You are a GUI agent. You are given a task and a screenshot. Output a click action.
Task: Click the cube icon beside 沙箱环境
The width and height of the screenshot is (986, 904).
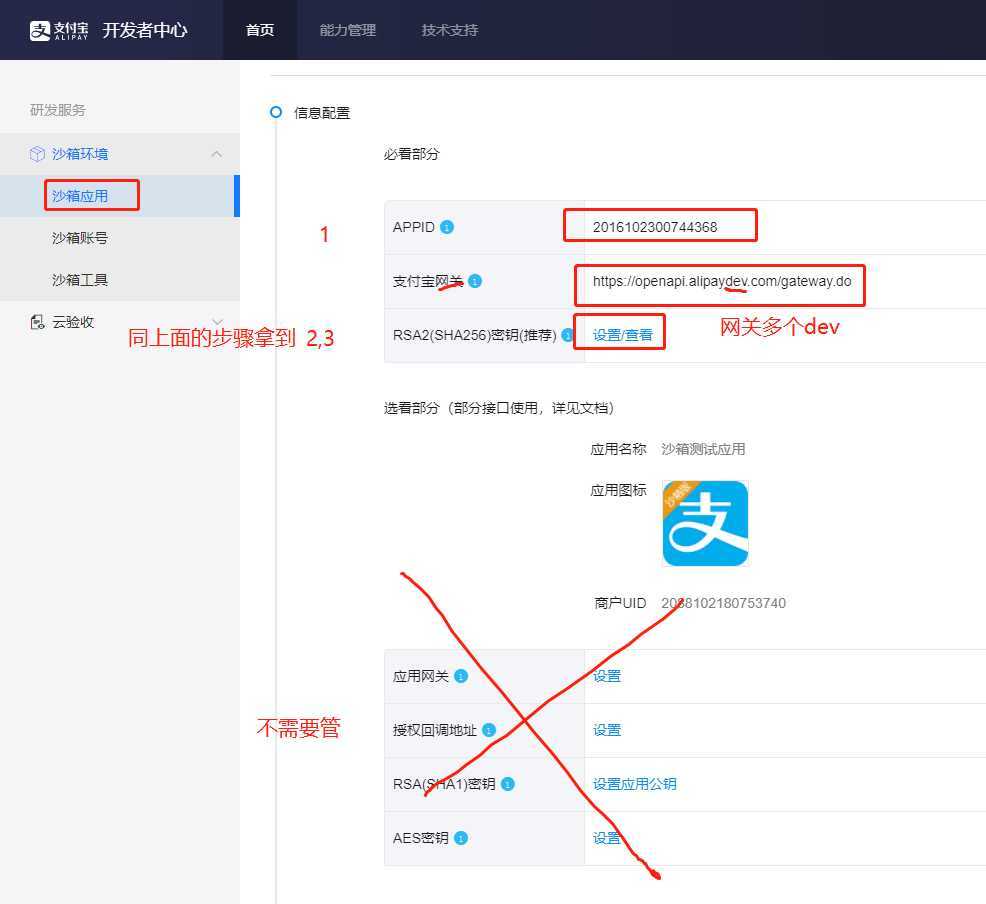click(38, 154)
